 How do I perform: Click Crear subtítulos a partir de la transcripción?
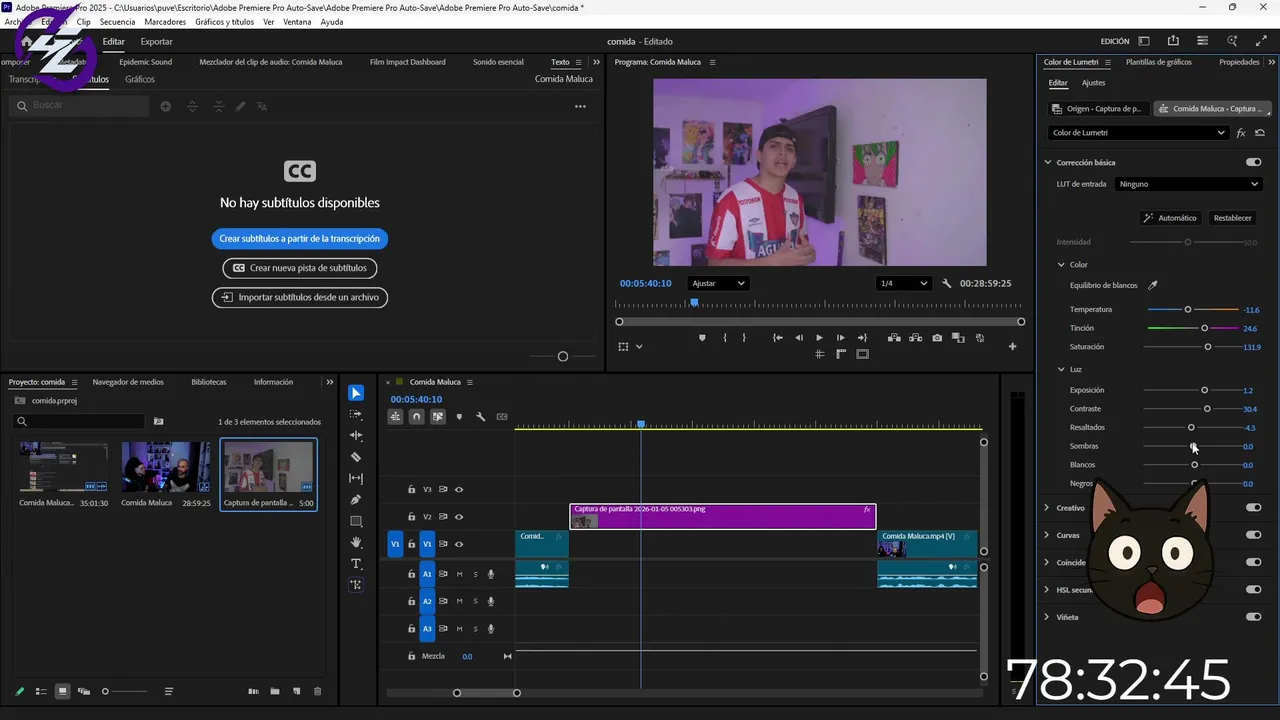click(300, 239)
